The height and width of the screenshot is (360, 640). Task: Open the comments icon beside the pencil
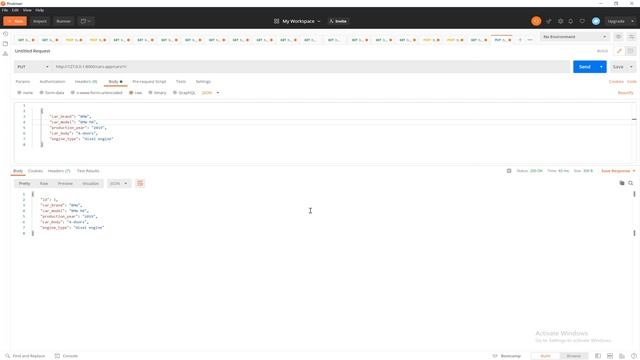pyautogui.click(x=630, y=51)
